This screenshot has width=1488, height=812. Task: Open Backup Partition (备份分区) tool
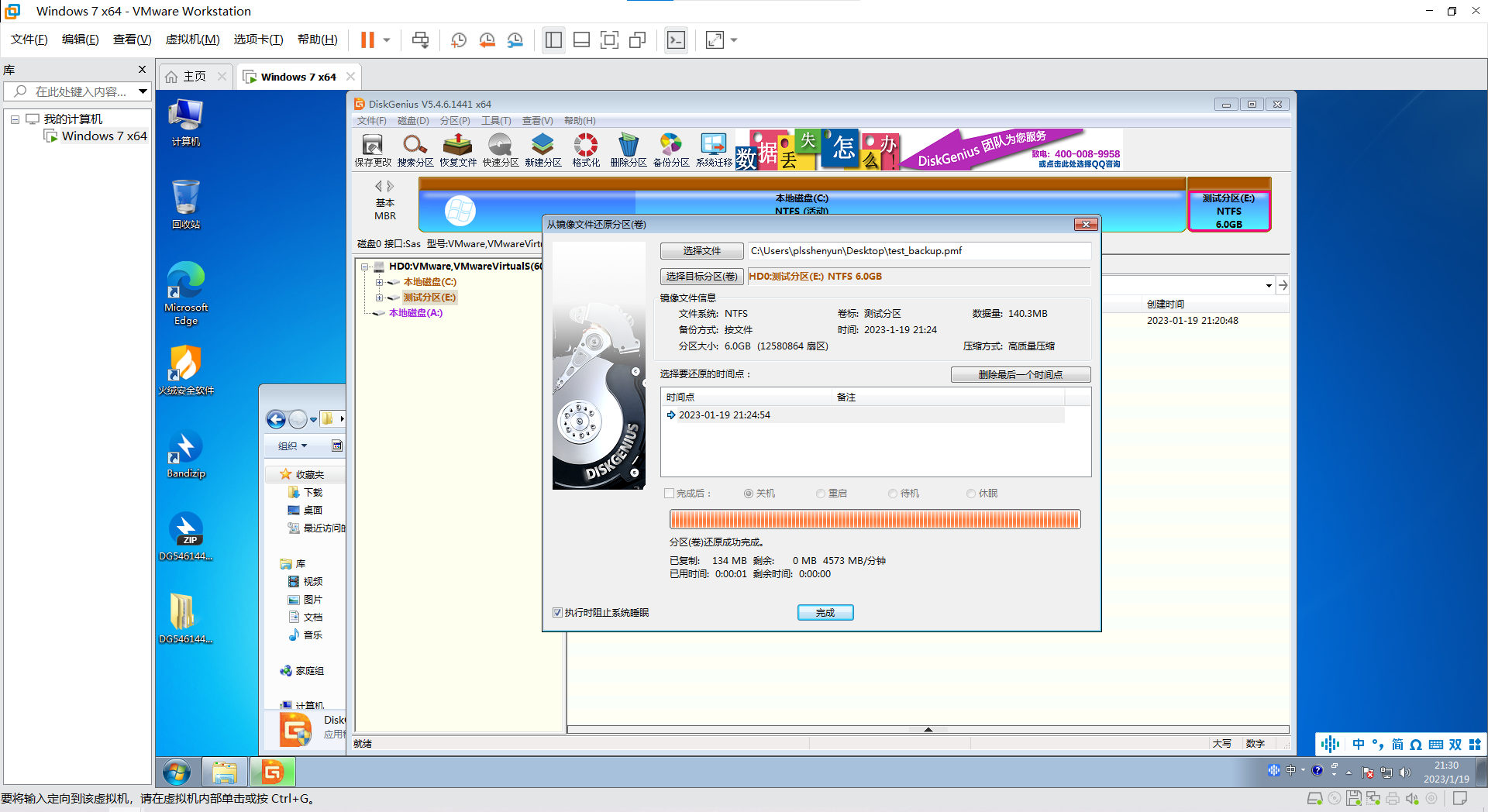[671, 150]
